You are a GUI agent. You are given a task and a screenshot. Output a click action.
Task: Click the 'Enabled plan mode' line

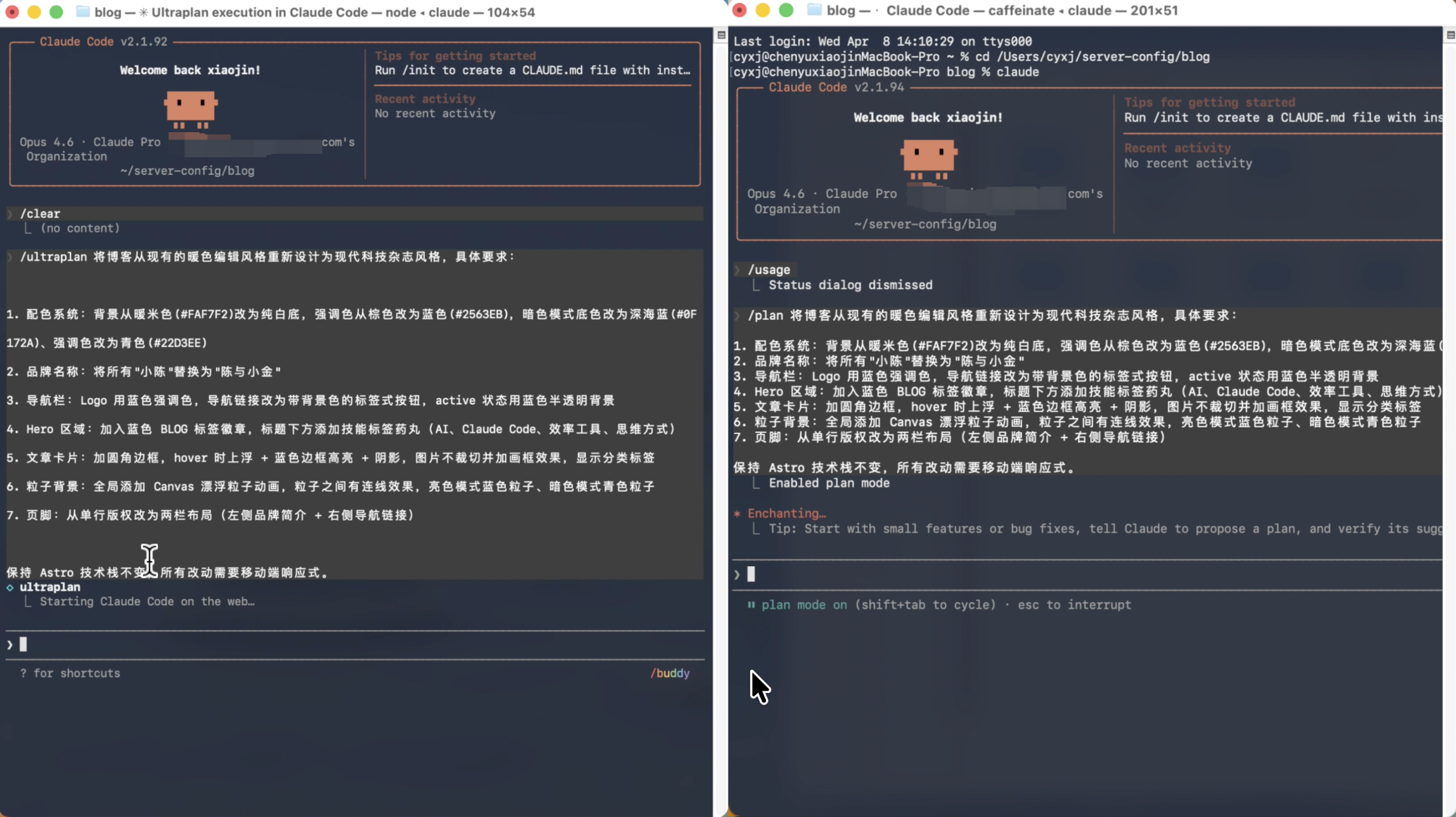click(829, 483)
